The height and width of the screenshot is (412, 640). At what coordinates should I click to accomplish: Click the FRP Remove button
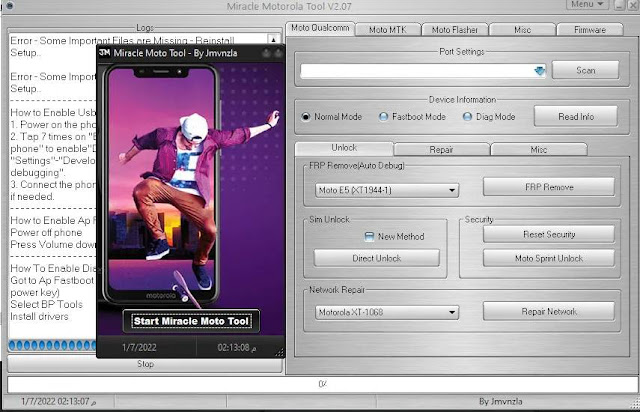[549, 187]
